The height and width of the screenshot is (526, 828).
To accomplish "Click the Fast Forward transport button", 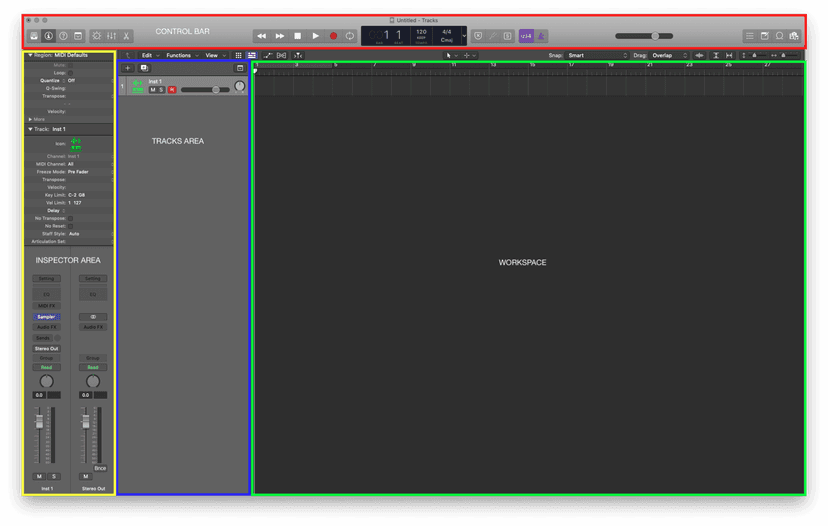I will point(280,36).
